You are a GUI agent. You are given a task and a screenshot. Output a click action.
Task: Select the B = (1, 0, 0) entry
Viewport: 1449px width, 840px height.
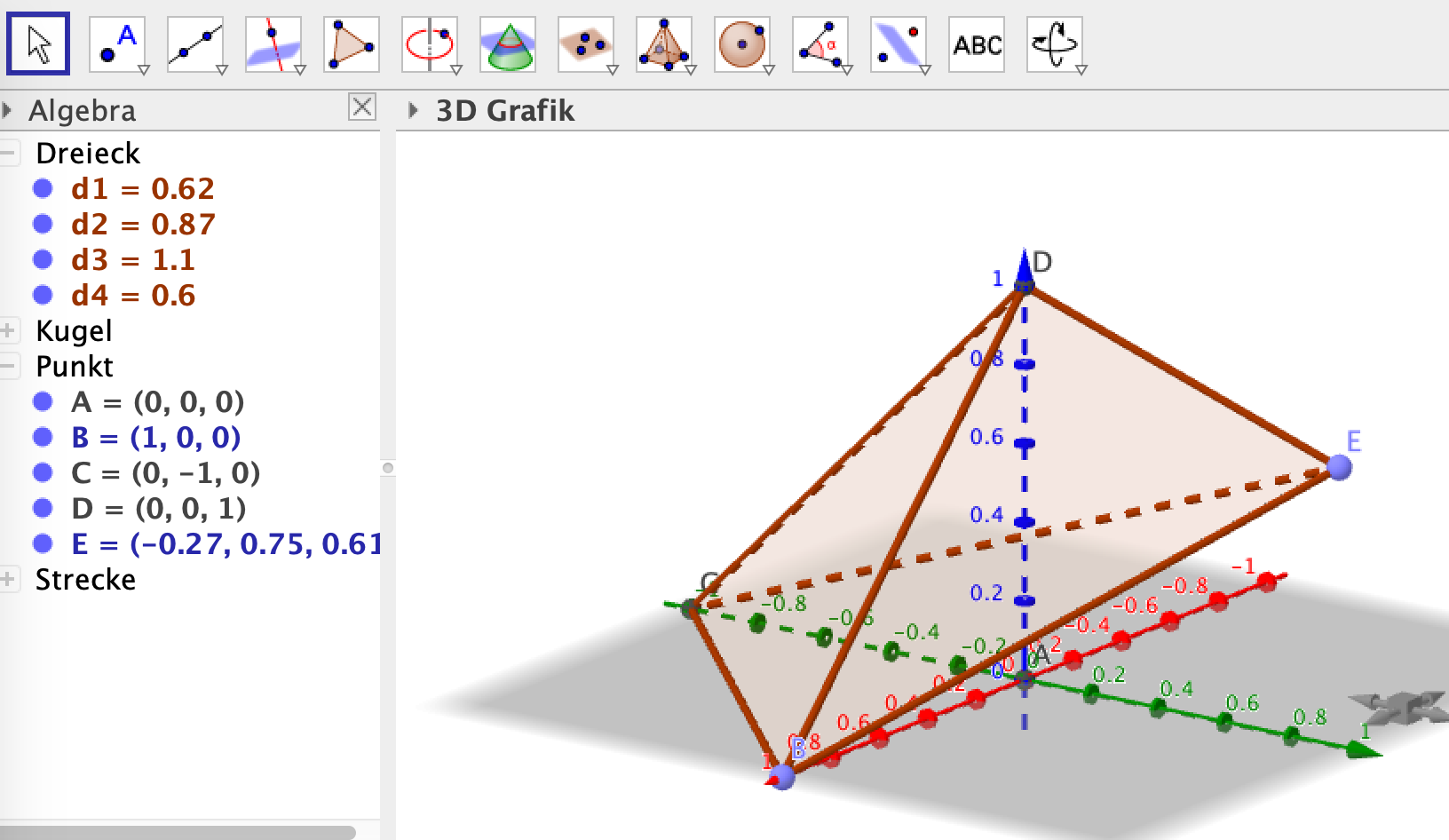(155, 437)
